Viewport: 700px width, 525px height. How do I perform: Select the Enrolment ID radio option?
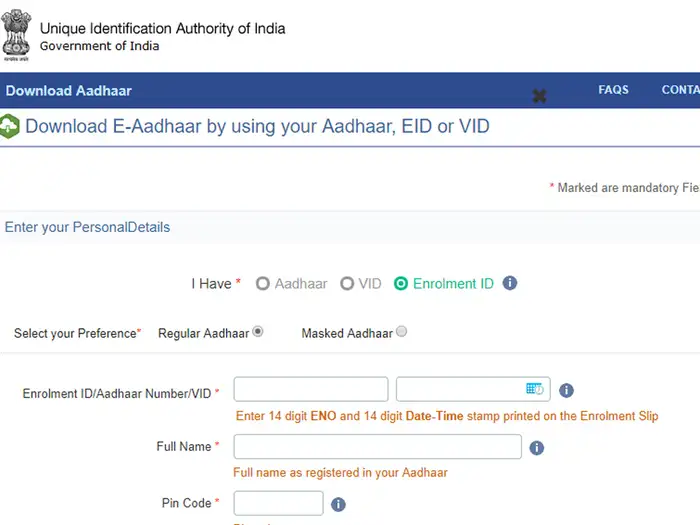[x=401, y=283]
